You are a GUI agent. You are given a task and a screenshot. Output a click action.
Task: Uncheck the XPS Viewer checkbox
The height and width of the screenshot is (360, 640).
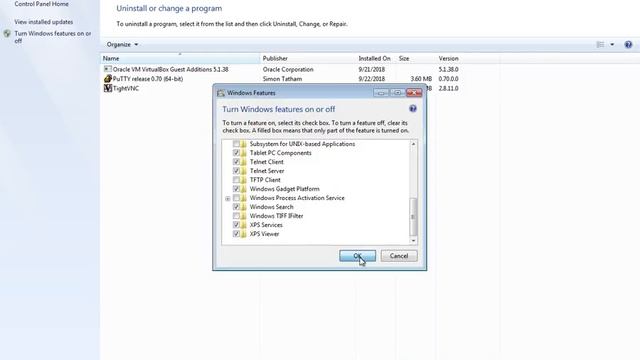coord(236,233)
